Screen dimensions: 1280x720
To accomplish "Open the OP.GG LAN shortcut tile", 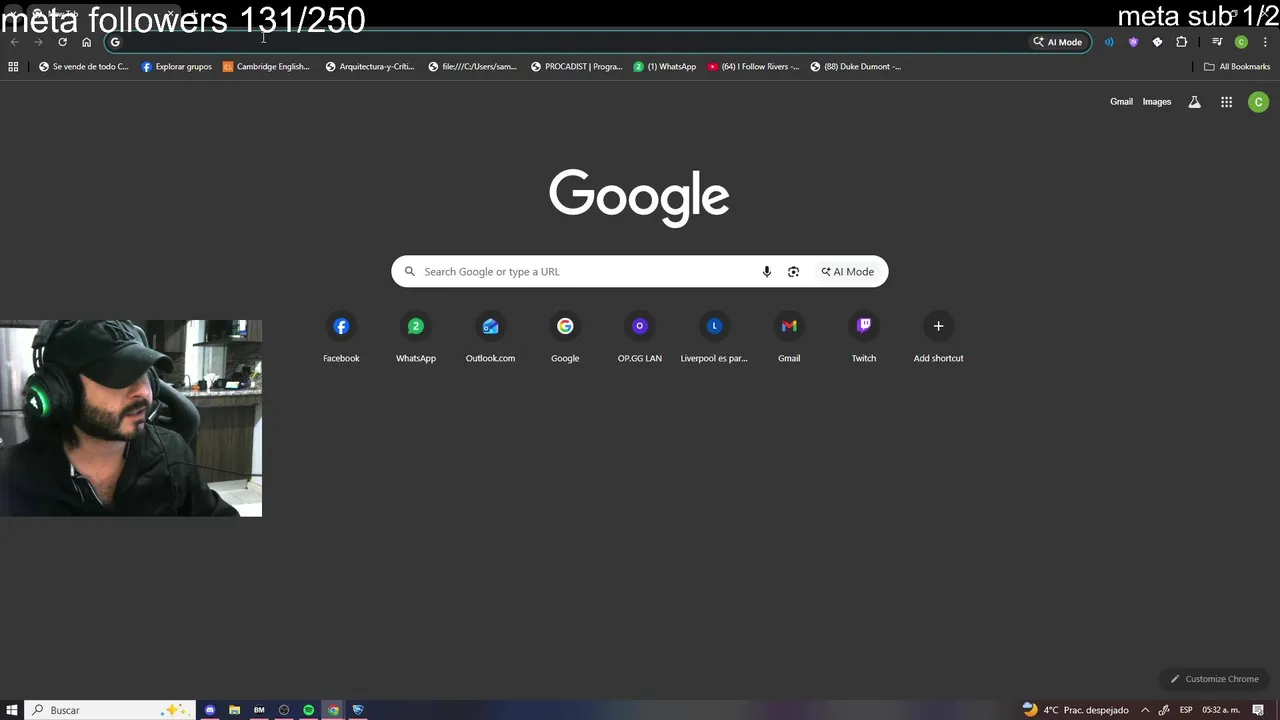I will pyautogui.click(x=640, y=338).
